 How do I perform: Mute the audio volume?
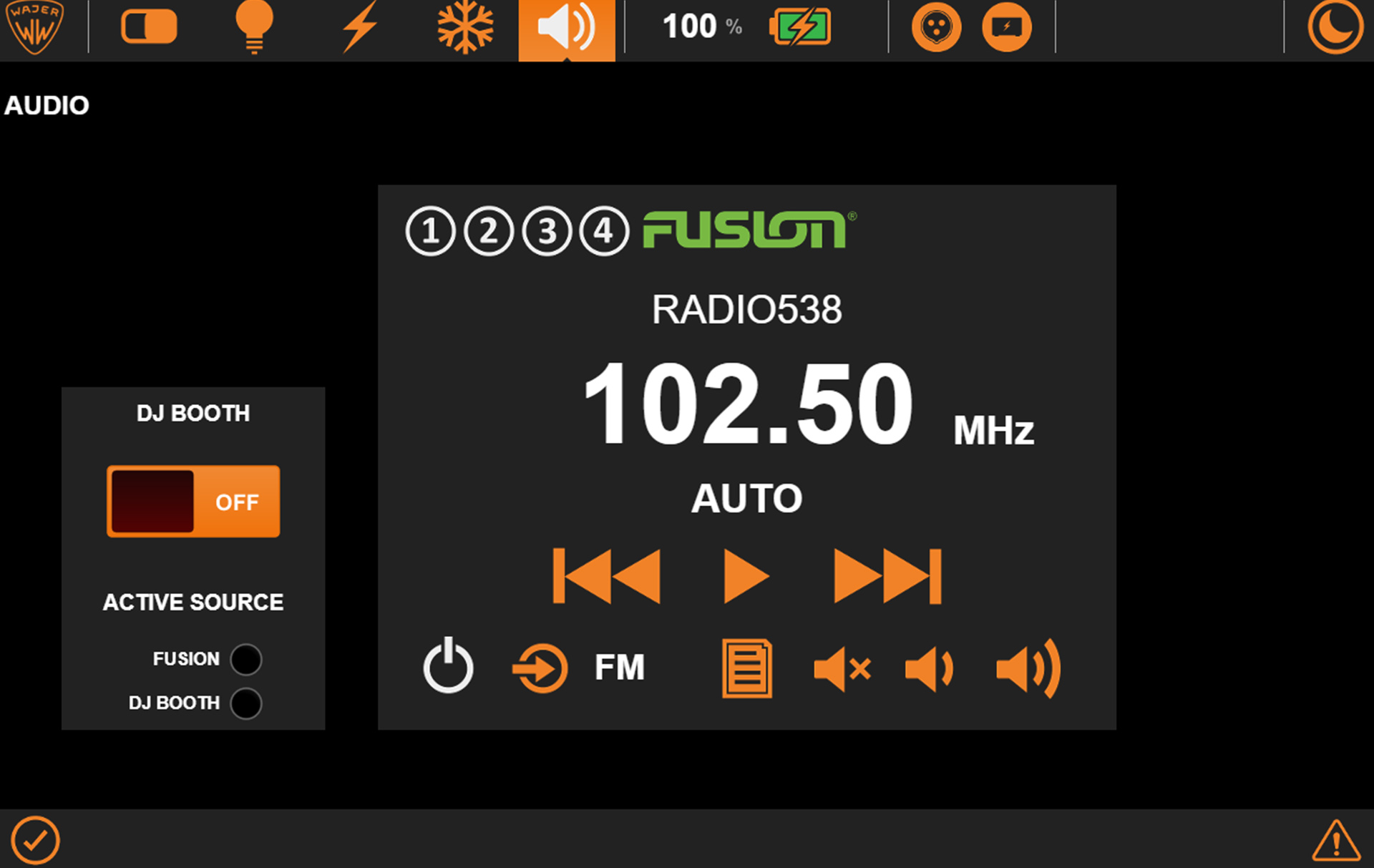pyautogui.click(x=842, y=669)
